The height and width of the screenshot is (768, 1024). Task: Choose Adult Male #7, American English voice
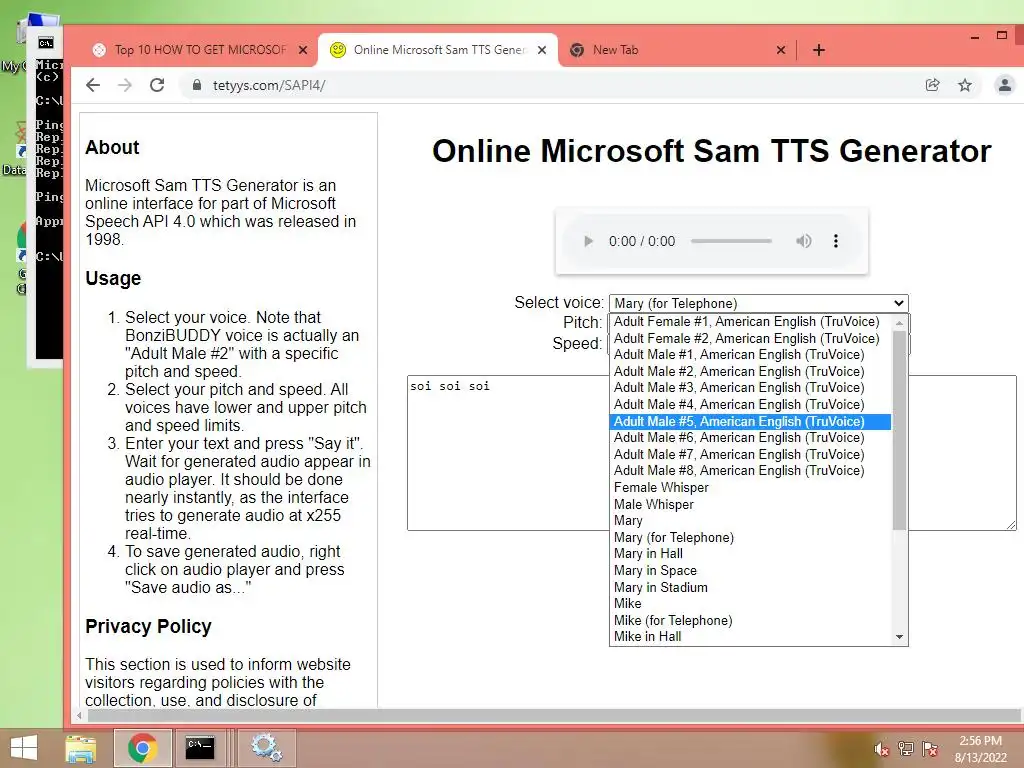[x=750, y=455]
